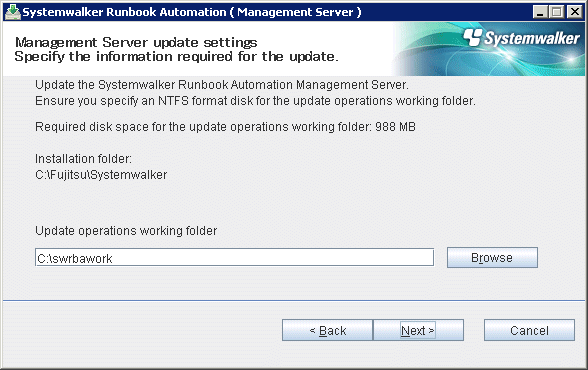
Task: Click the installer icon in the title bar
Action: (x=12, y=12)
